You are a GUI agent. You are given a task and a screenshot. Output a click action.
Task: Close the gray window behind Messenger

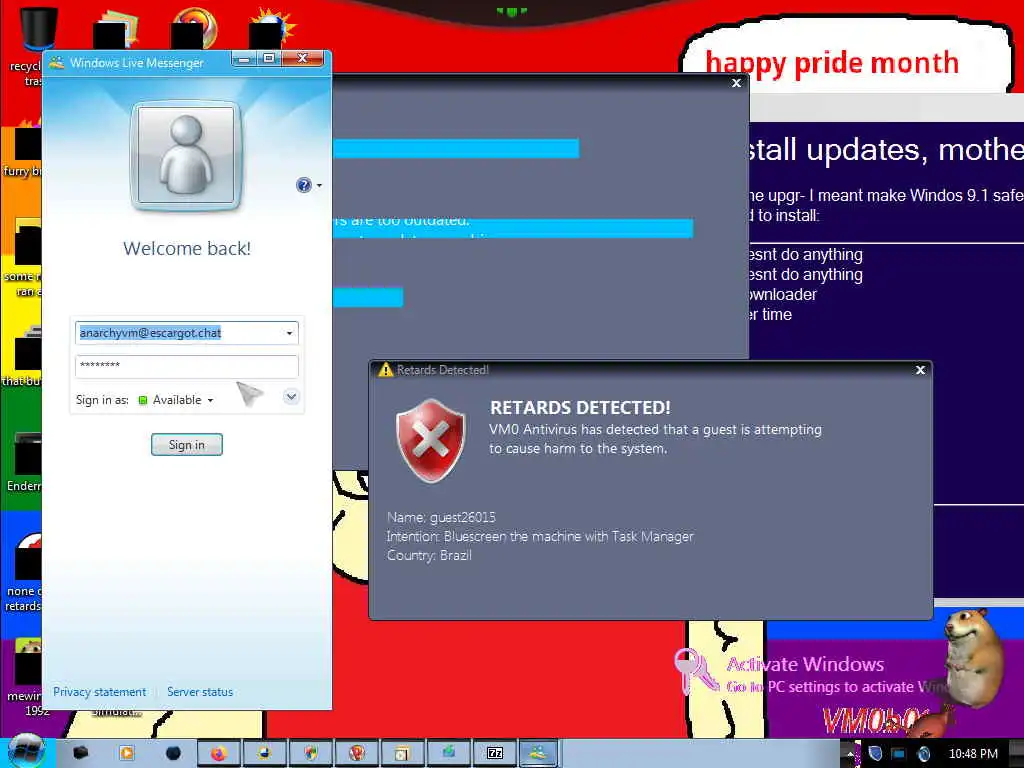click(x=736, y=83)
